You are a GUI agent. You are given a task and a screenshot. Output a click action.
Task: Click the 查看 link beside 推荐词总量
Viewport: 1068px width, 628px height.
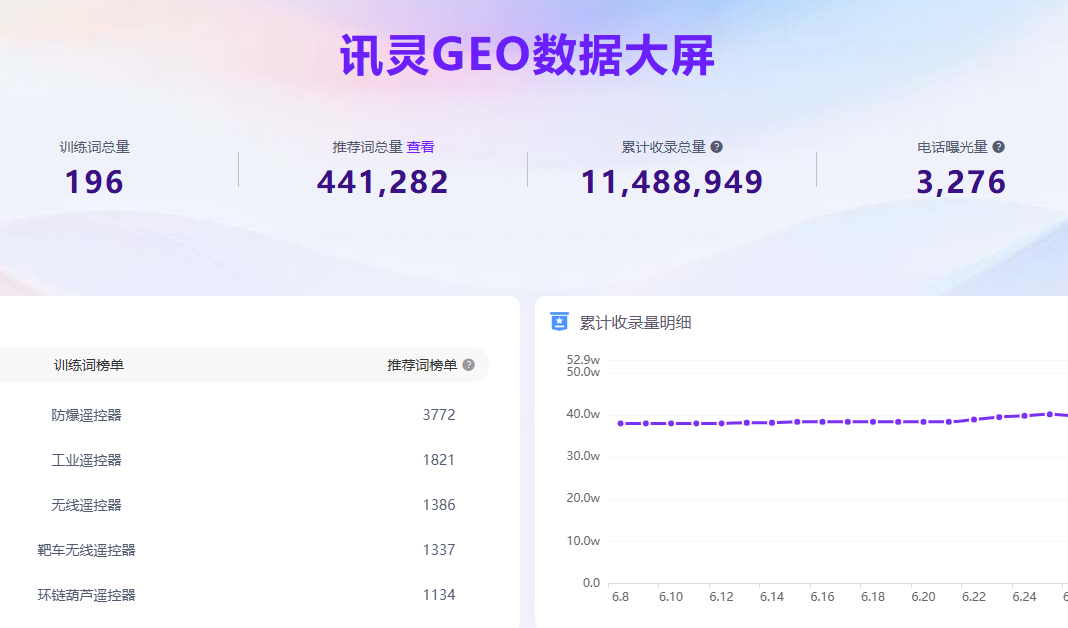(x=420, y=147)
